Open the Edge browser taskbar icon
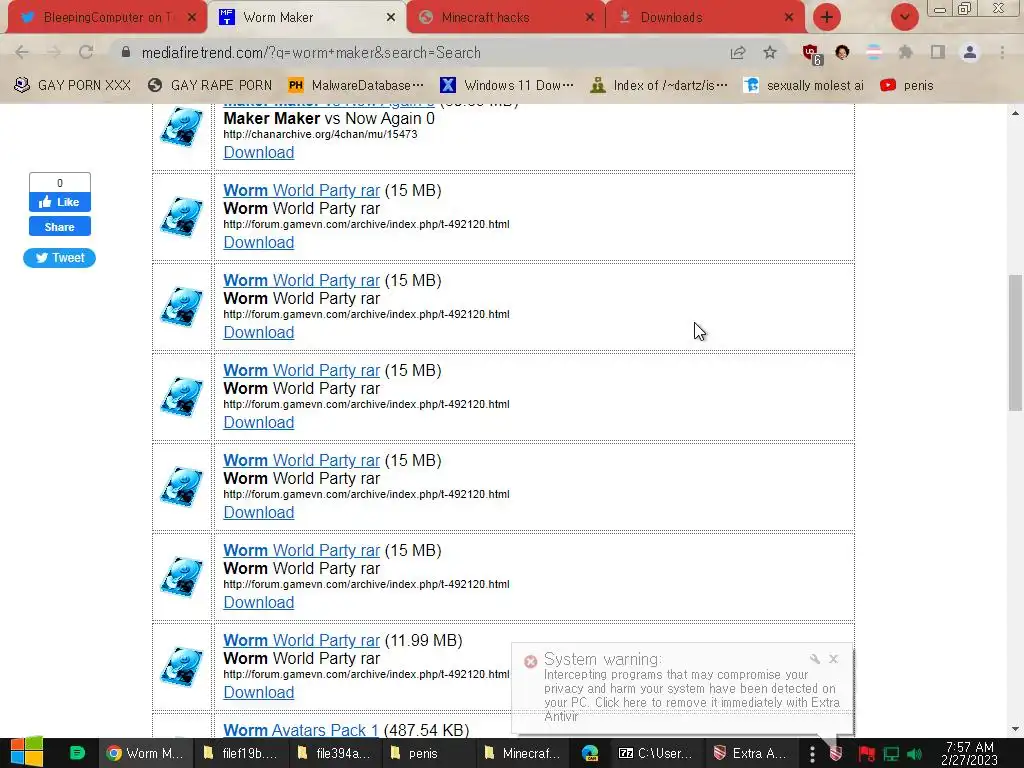1024x768 pixels. pyautogui.click(x=590, y=753)
